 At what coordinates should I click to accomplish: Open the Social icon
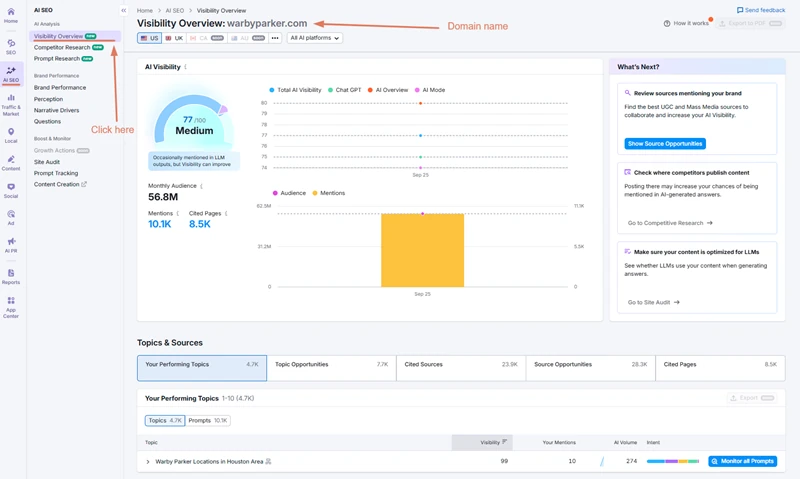[x=11, y=187]
